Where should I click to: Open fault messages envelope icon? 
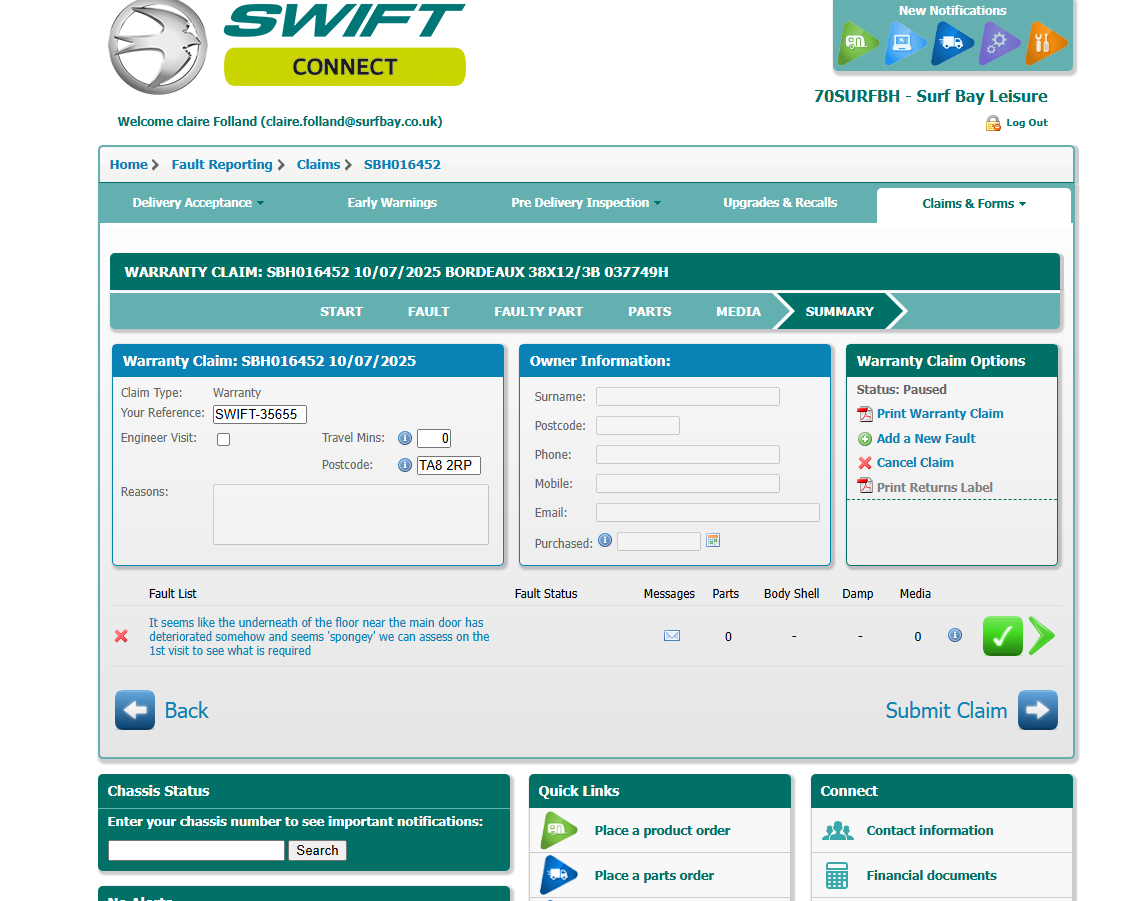tap(672, 636)
